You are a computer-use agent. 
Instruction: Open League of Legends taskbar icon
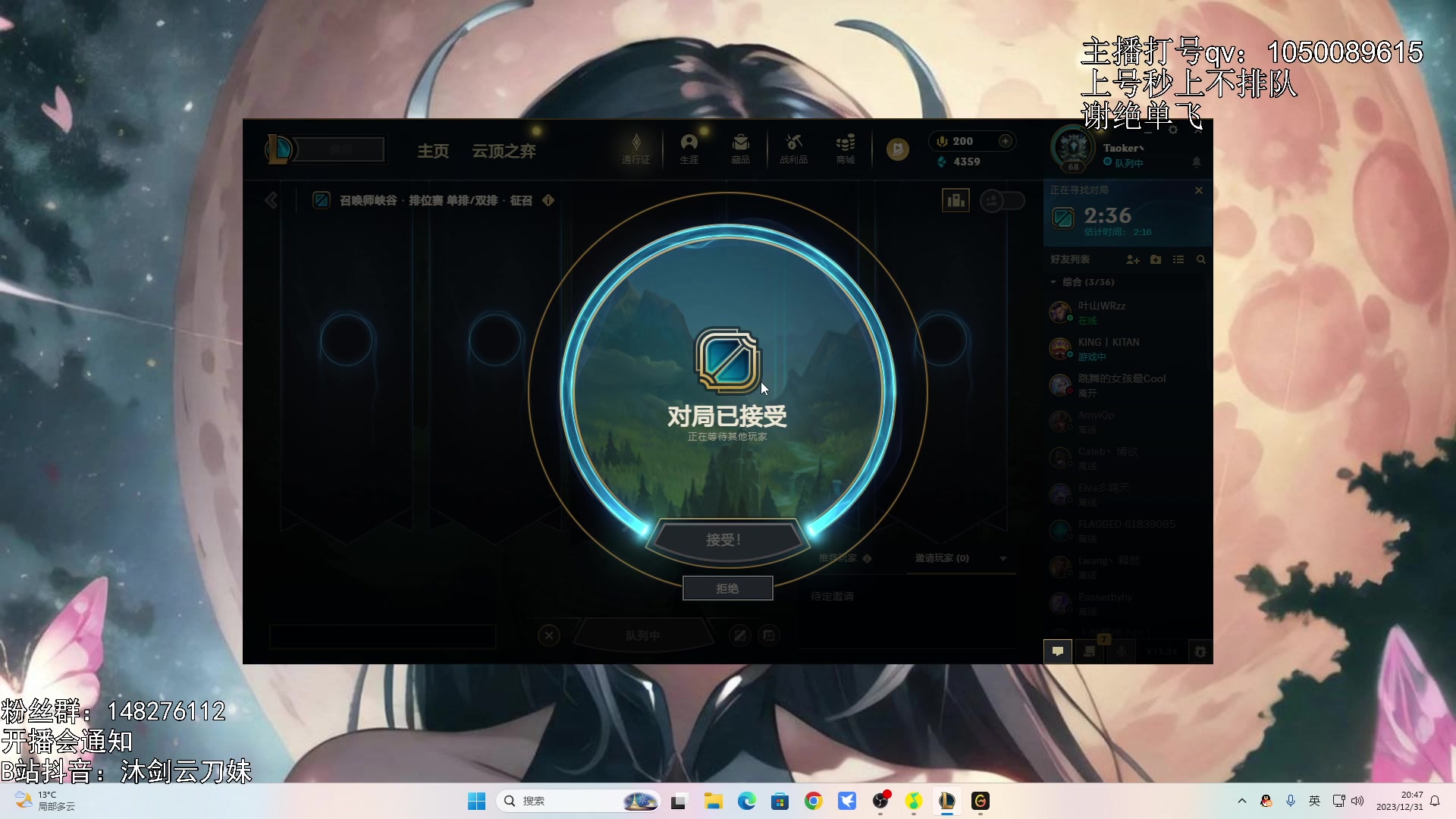coord(946,801)
